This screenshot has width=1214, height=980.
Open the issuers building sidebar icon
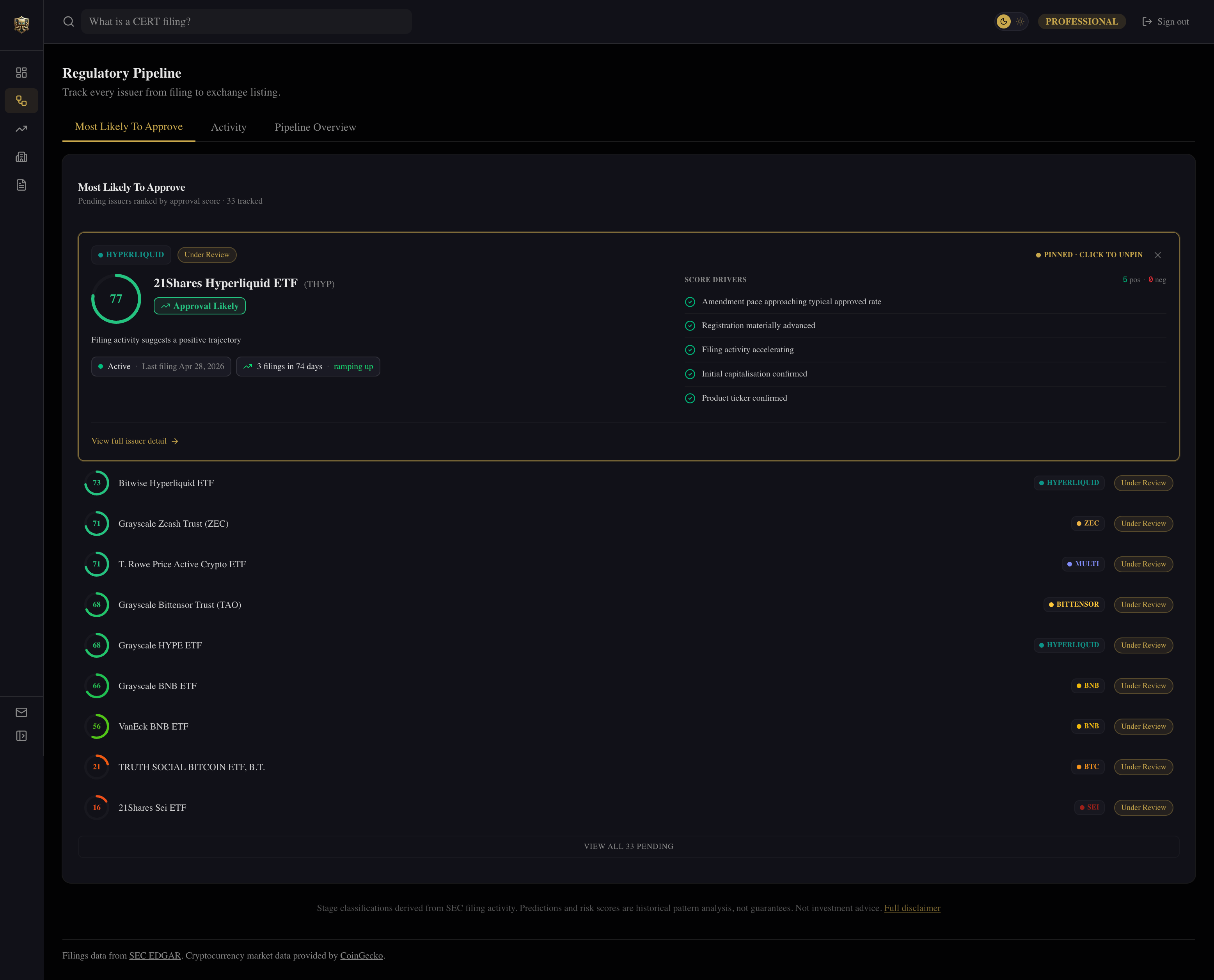pyautogui.click(x=21, y=157)
